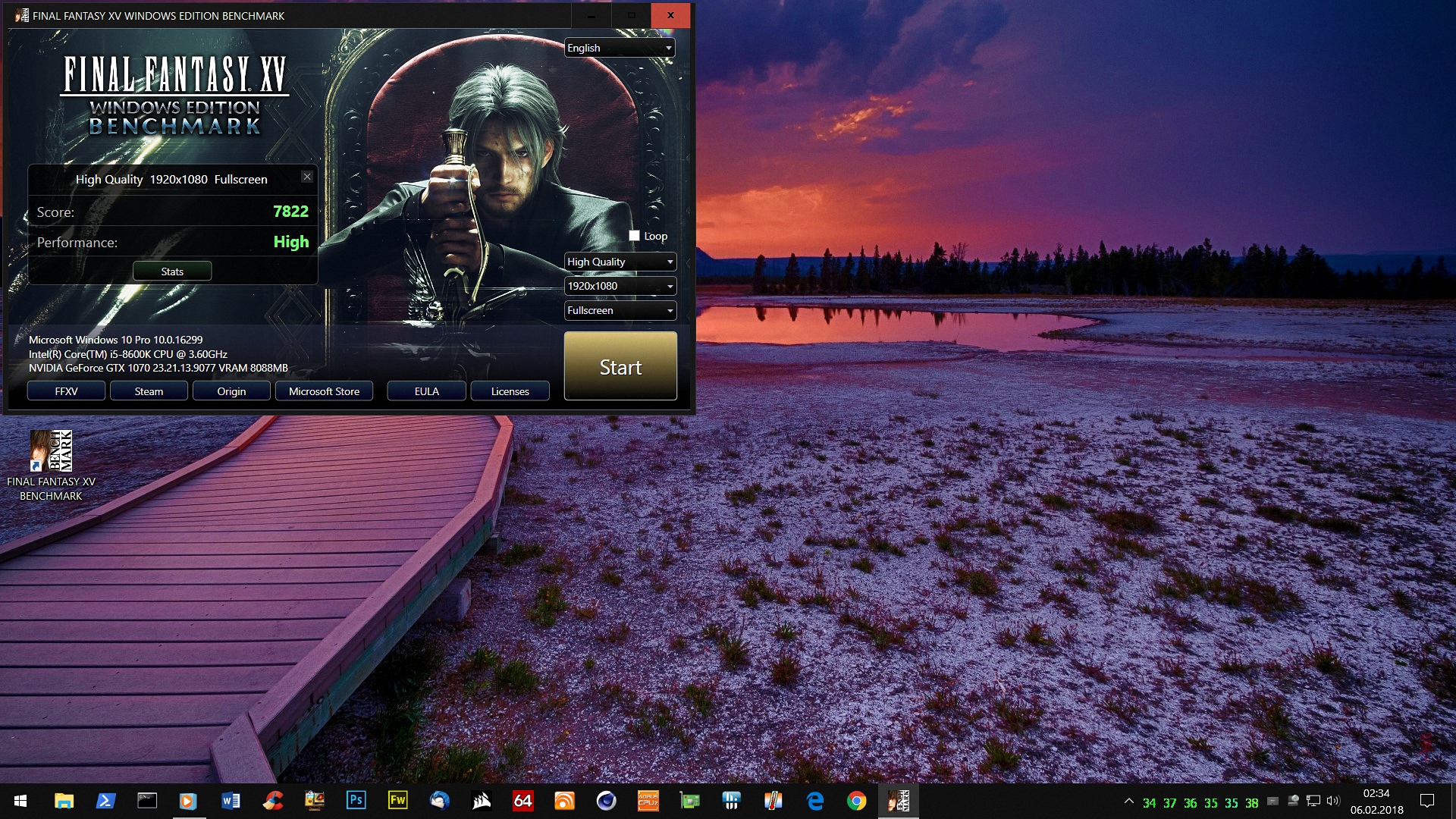Expand the English language dropdown
This screenshot has height=819, width=1456.
coord(620,48)
